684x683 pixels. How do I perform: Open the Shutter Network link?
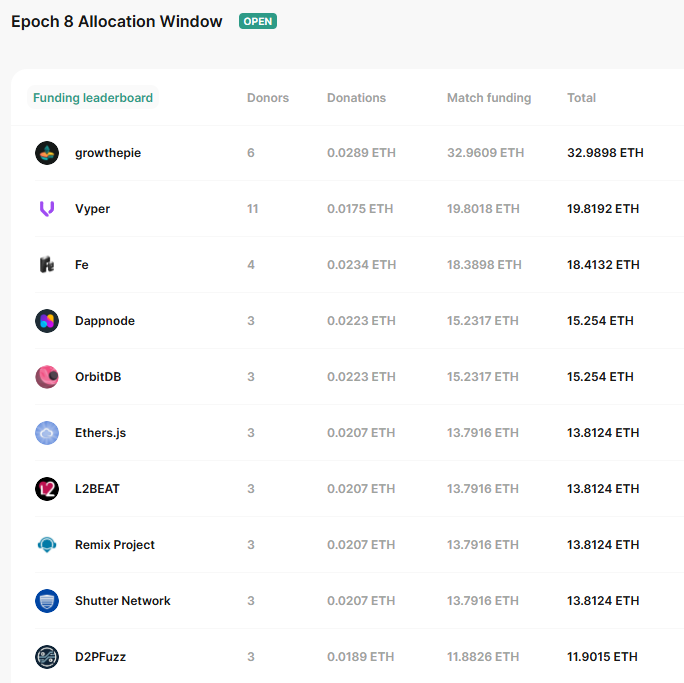(x=123, y=601)
